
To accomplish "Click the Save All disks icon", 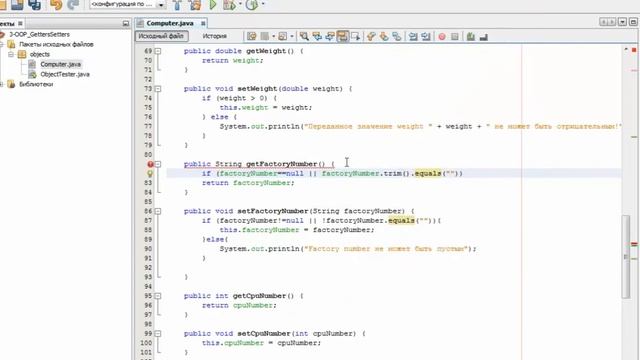I will (x=34, y=5).
